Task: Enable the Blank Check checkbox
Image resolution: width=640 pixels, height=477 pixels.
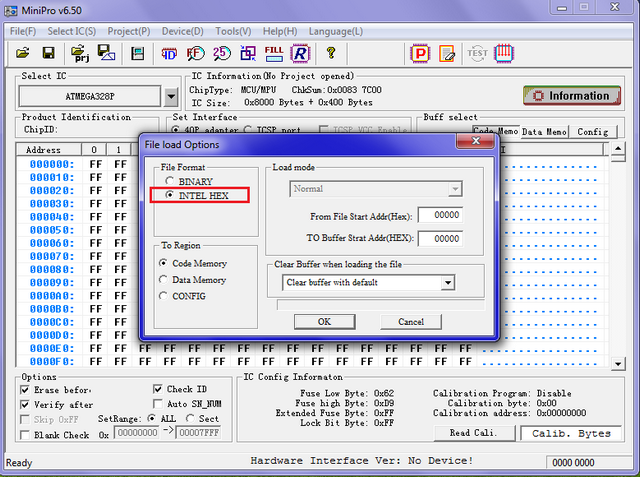Action: point(25,435)
